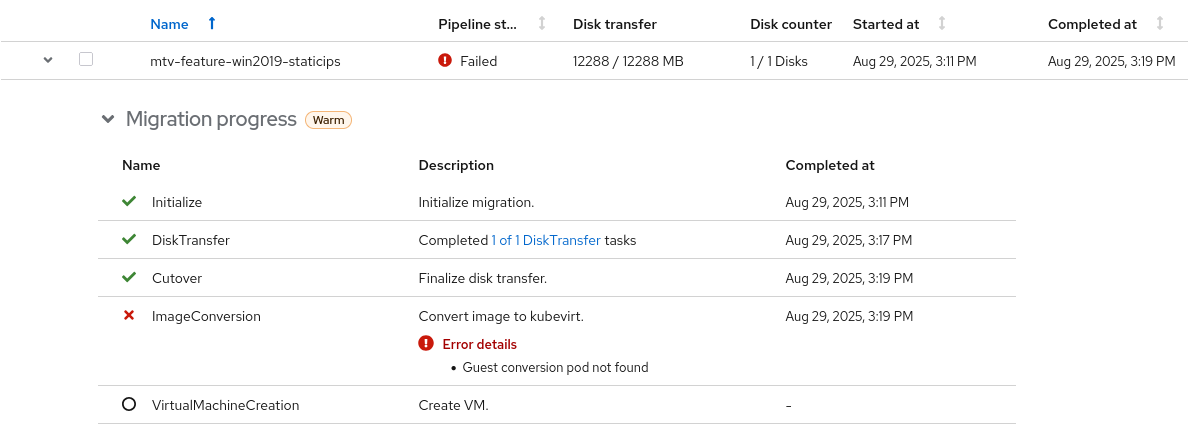Image resolution: width=1188 pixels, height=427 pixels.
Task: Collapse the mtv-feature-win2019-staticips row details
Action: point(47,61)
